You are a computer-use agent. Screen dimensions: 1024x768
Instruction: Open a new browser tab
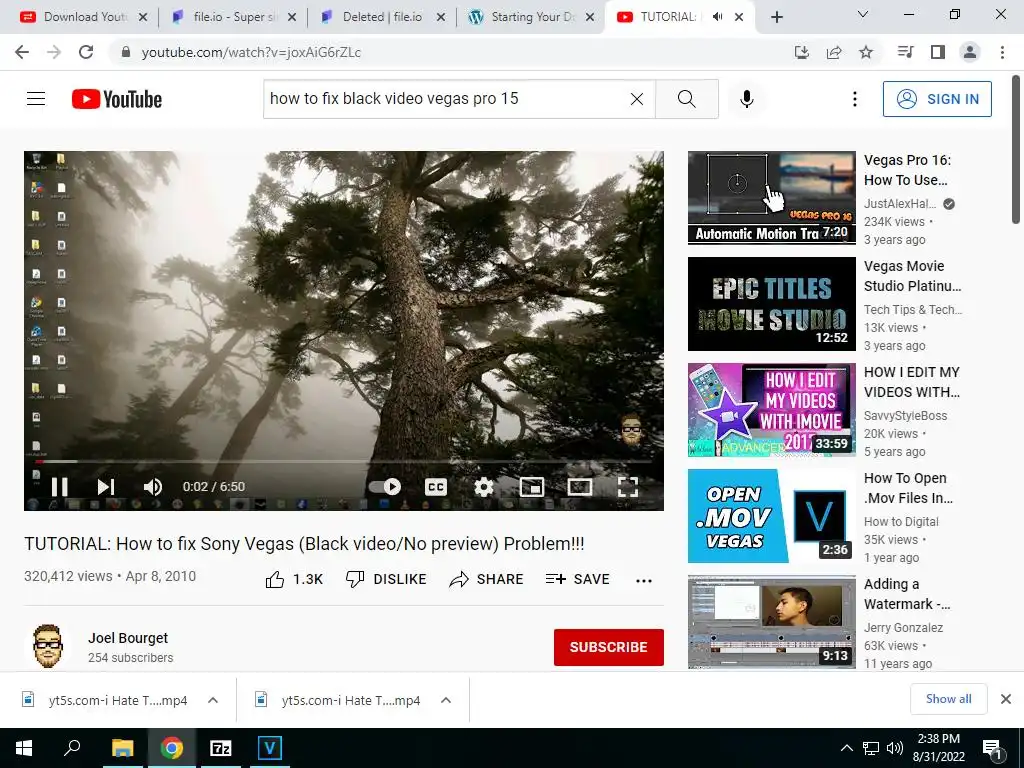(776, 17)
